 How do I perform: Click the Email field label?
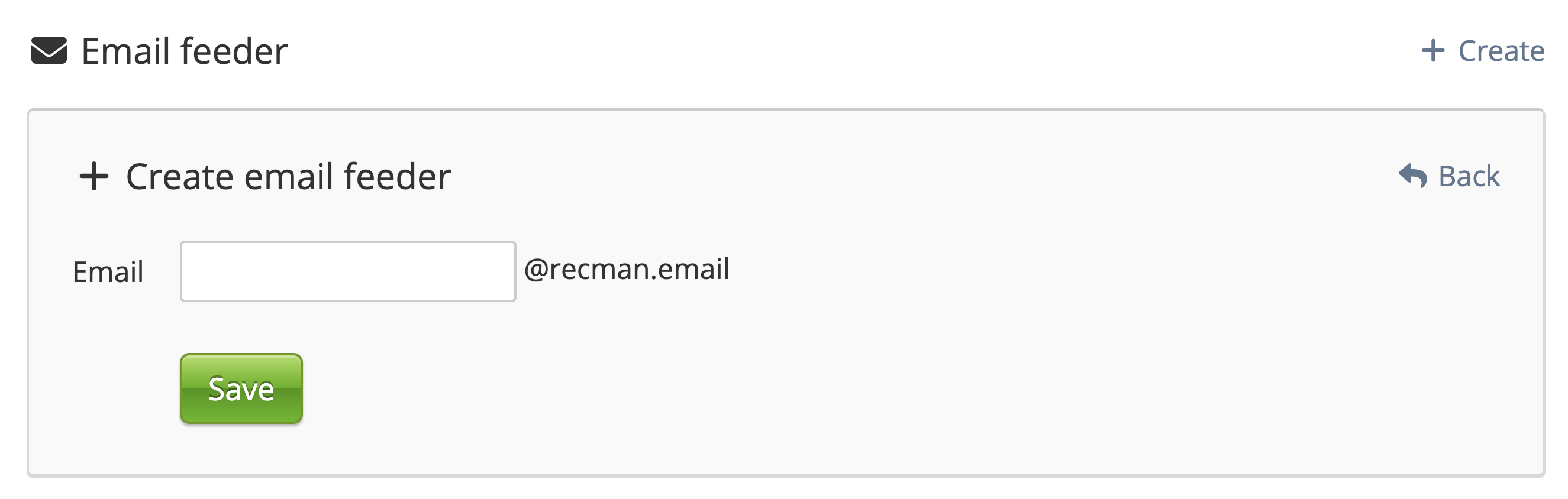click(x=108, y=271)
